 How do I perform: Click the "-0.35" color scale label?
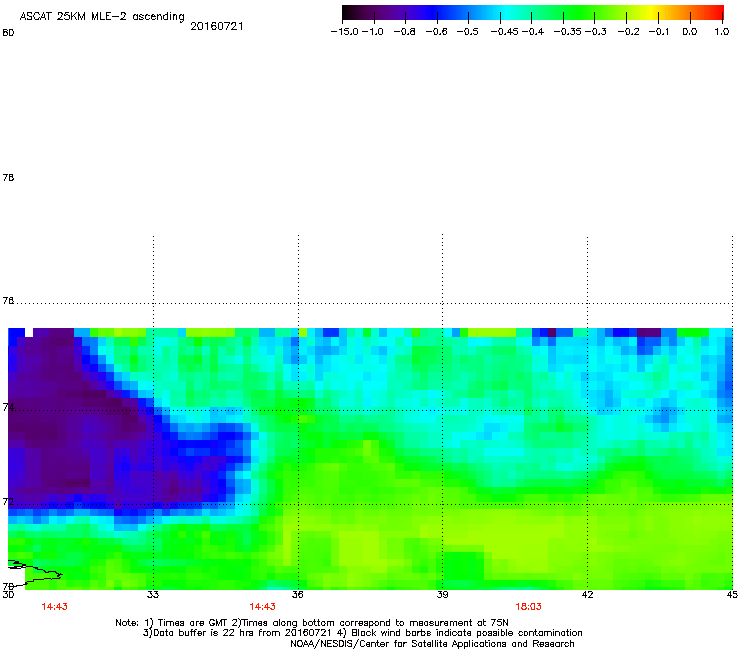568,32
